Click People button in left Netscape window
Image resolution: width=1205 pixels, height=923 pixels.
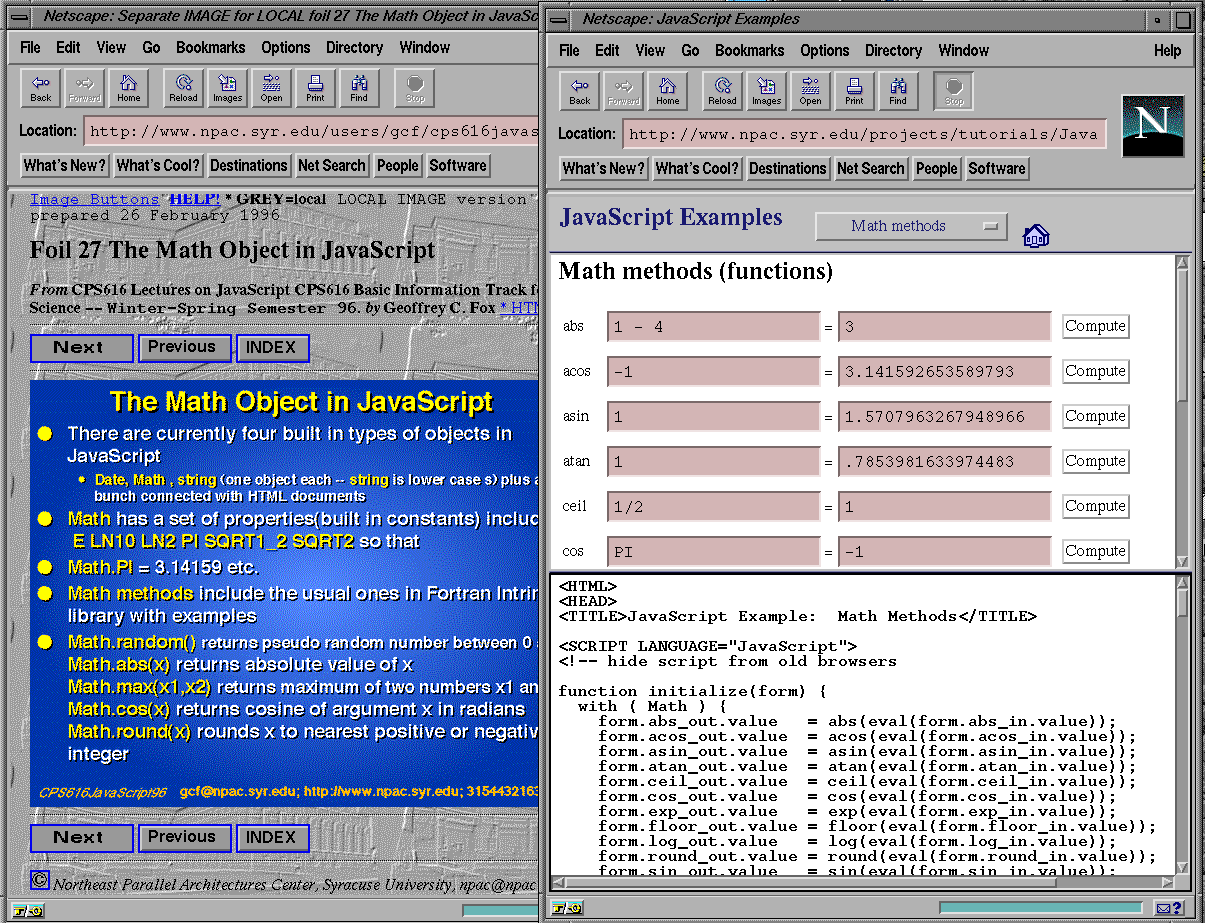[x=398, y=166]
